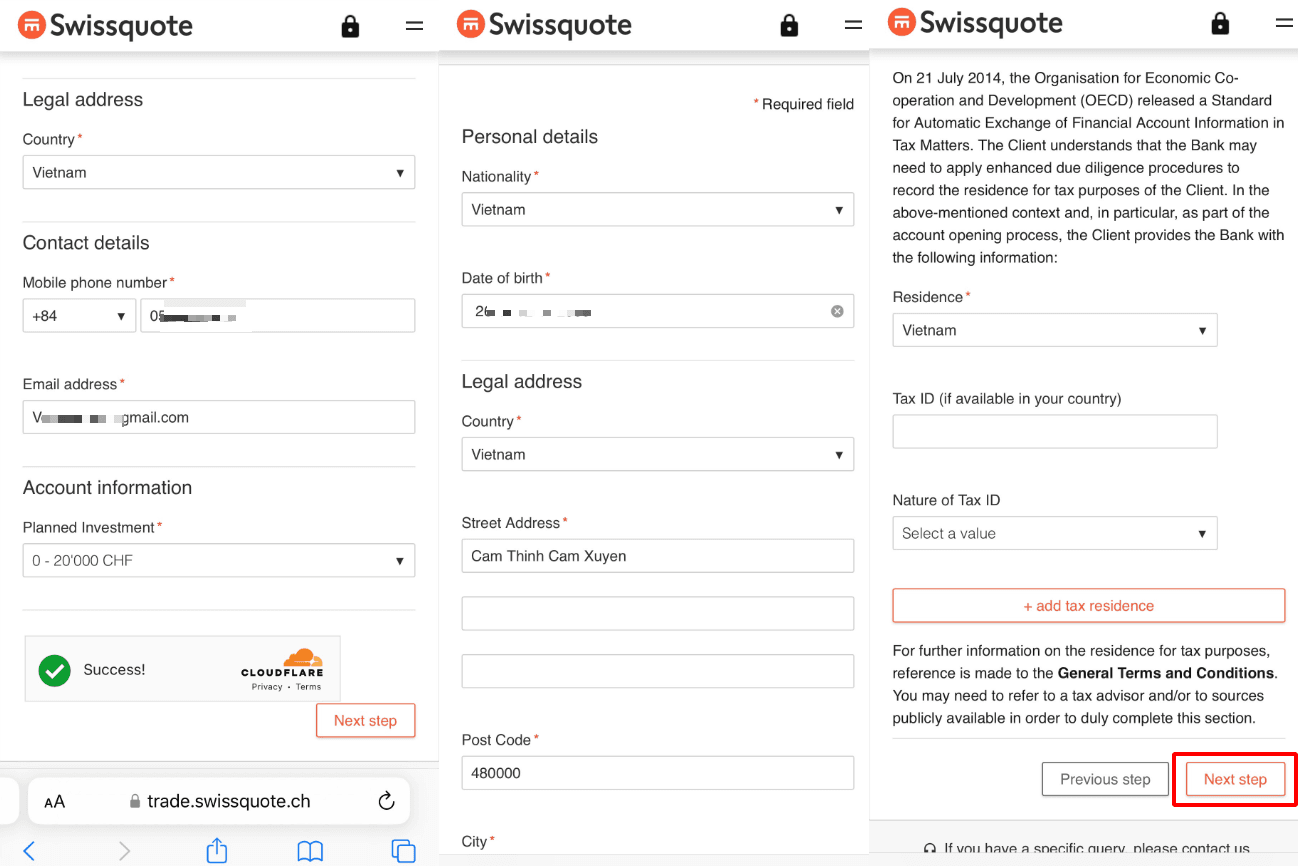This screenshot has height=866, width=1298.
Task: Clear the Date of birth field
Action: (x=837, y=311)
